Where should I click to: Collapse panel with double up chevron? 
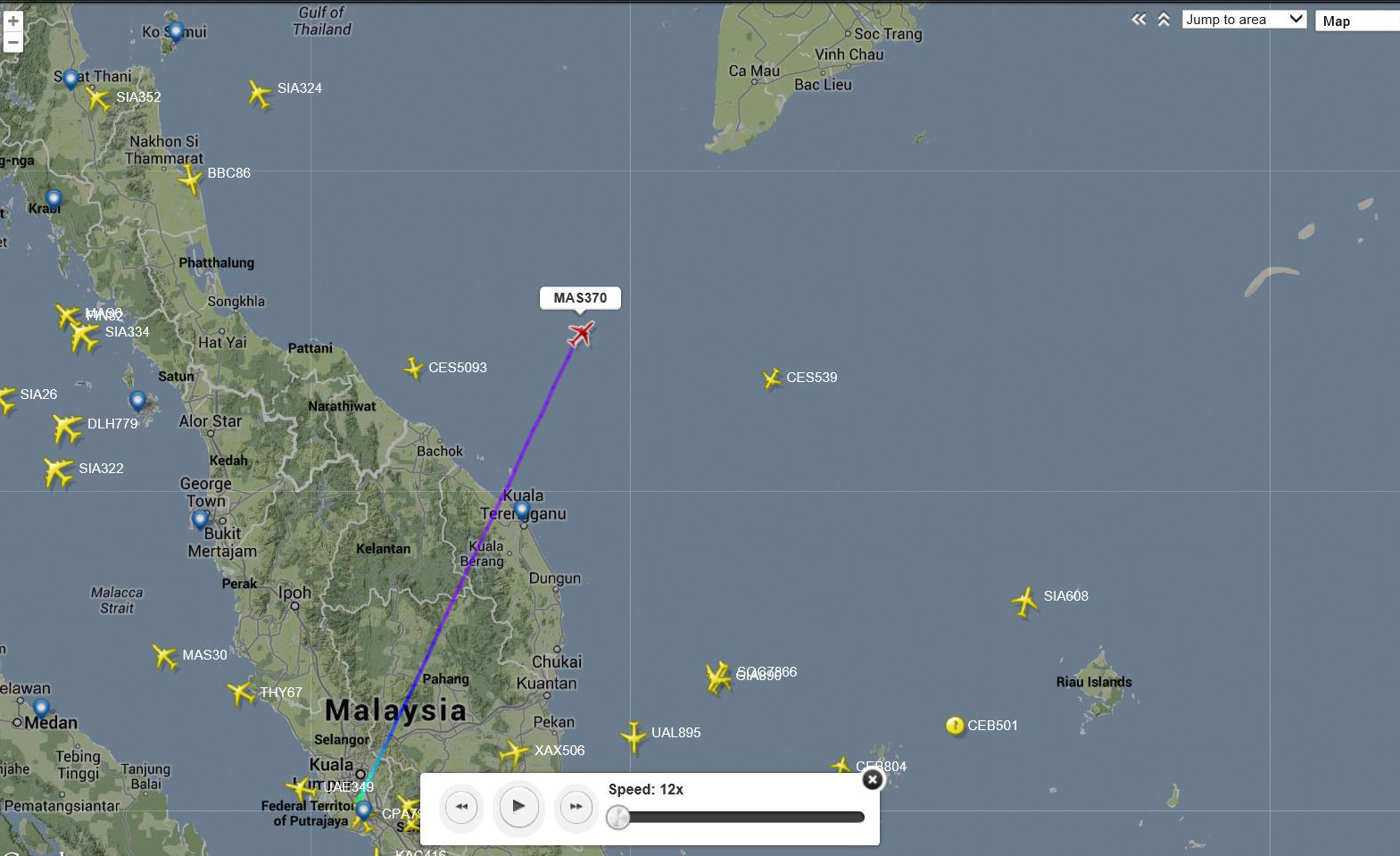pyautogui.click(x=1164, y=19)
